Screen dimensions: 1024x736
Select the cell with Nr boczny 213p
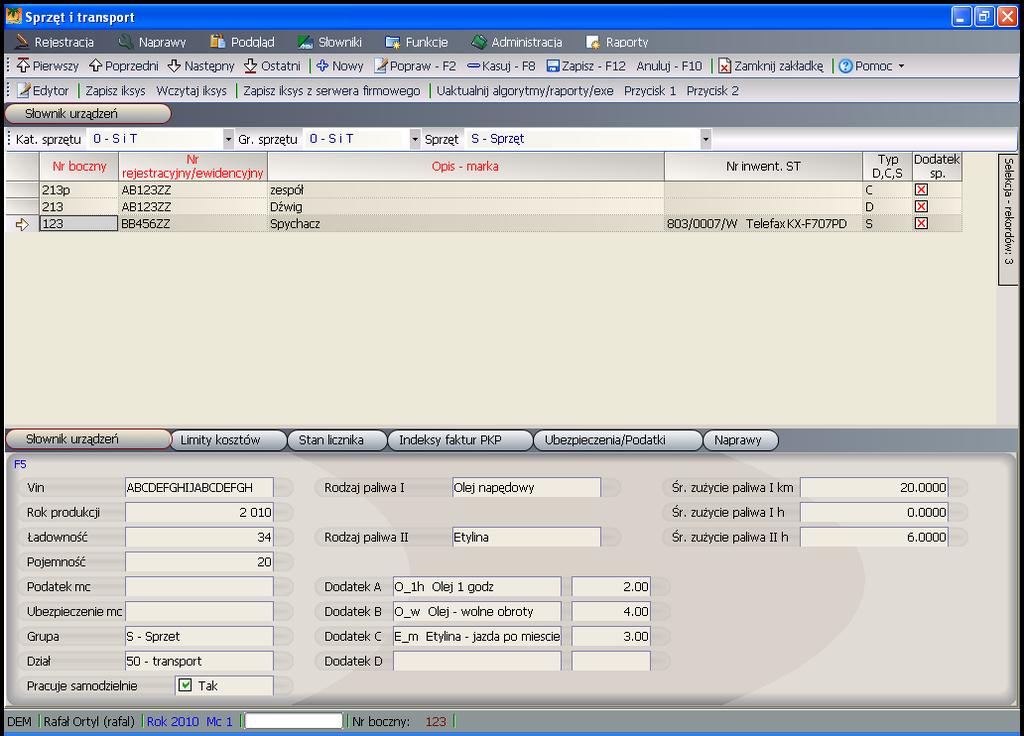[x=79, y=190]
